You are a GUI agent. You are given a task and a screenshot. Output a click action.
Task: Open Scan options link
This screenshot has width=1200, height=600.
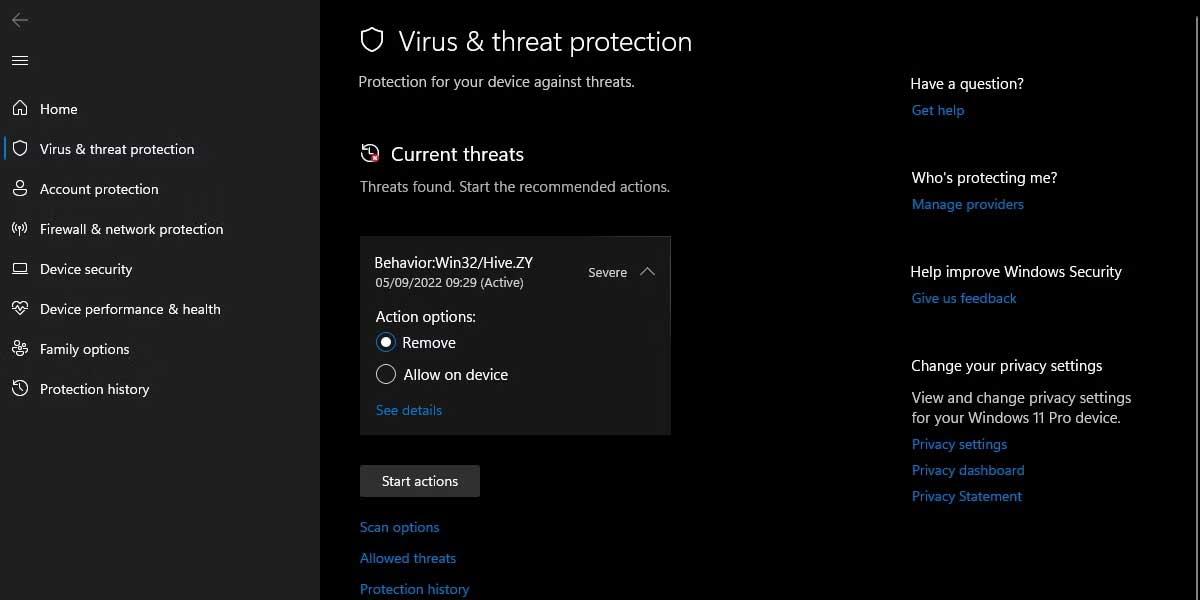point(399,527)
